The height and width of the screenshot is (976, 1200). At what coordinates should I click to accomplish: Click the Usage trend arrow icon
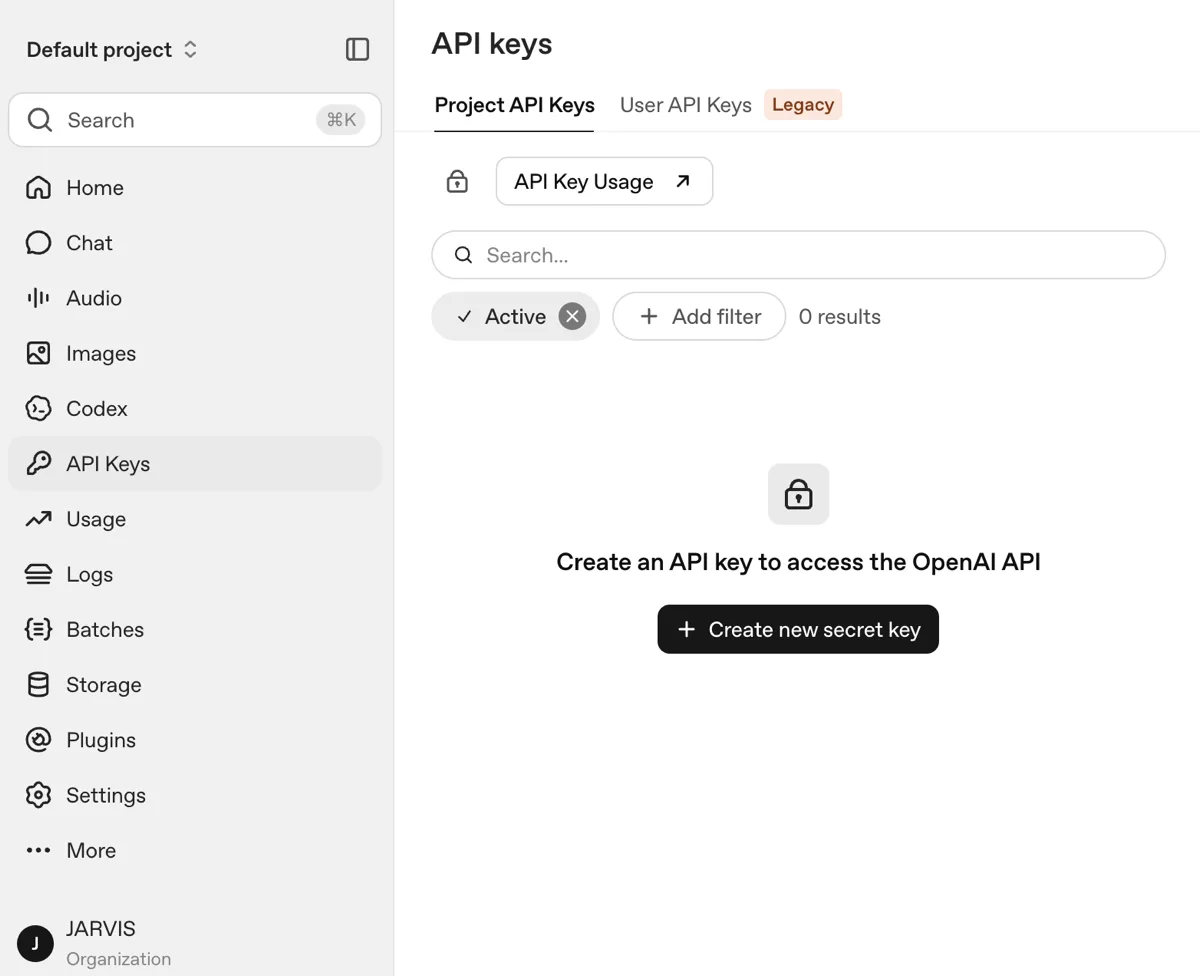pyautogui.click(x=38, y=519)
